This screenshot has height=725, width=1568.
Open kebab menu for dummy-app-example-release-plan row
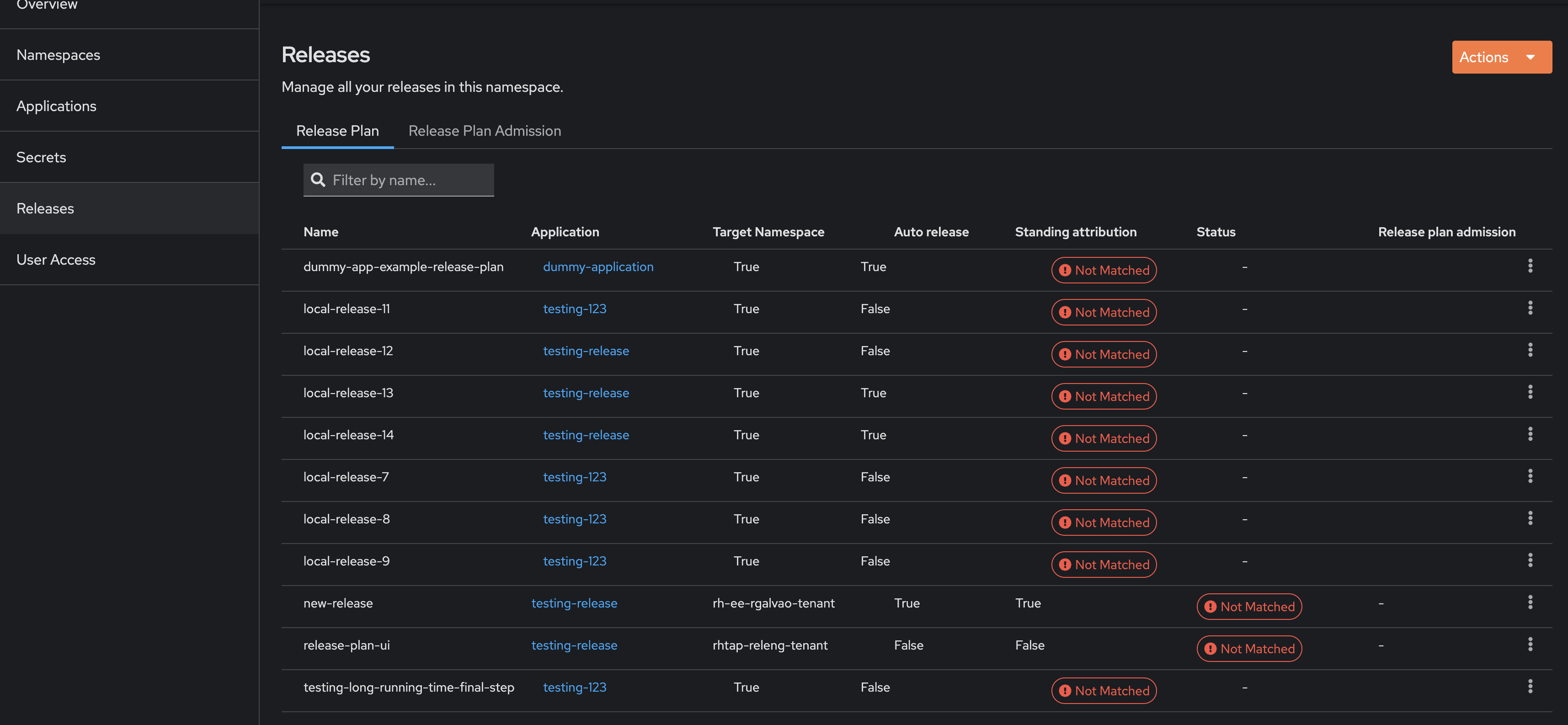(1530, 266)
